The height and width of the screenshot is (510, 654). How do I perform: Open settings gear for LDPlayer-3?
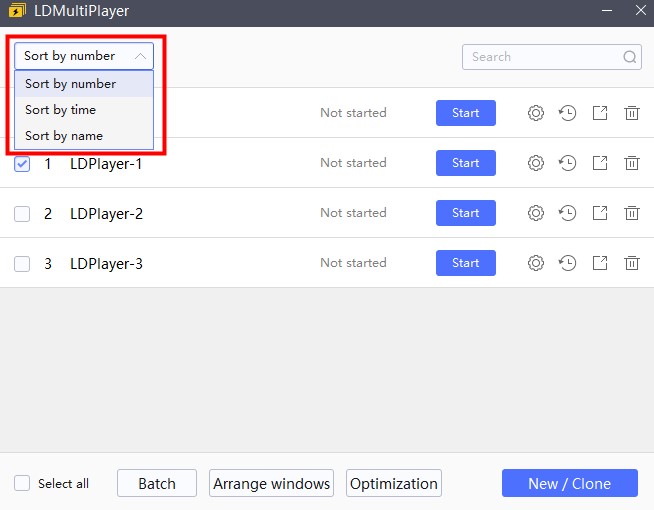[536, 263]
